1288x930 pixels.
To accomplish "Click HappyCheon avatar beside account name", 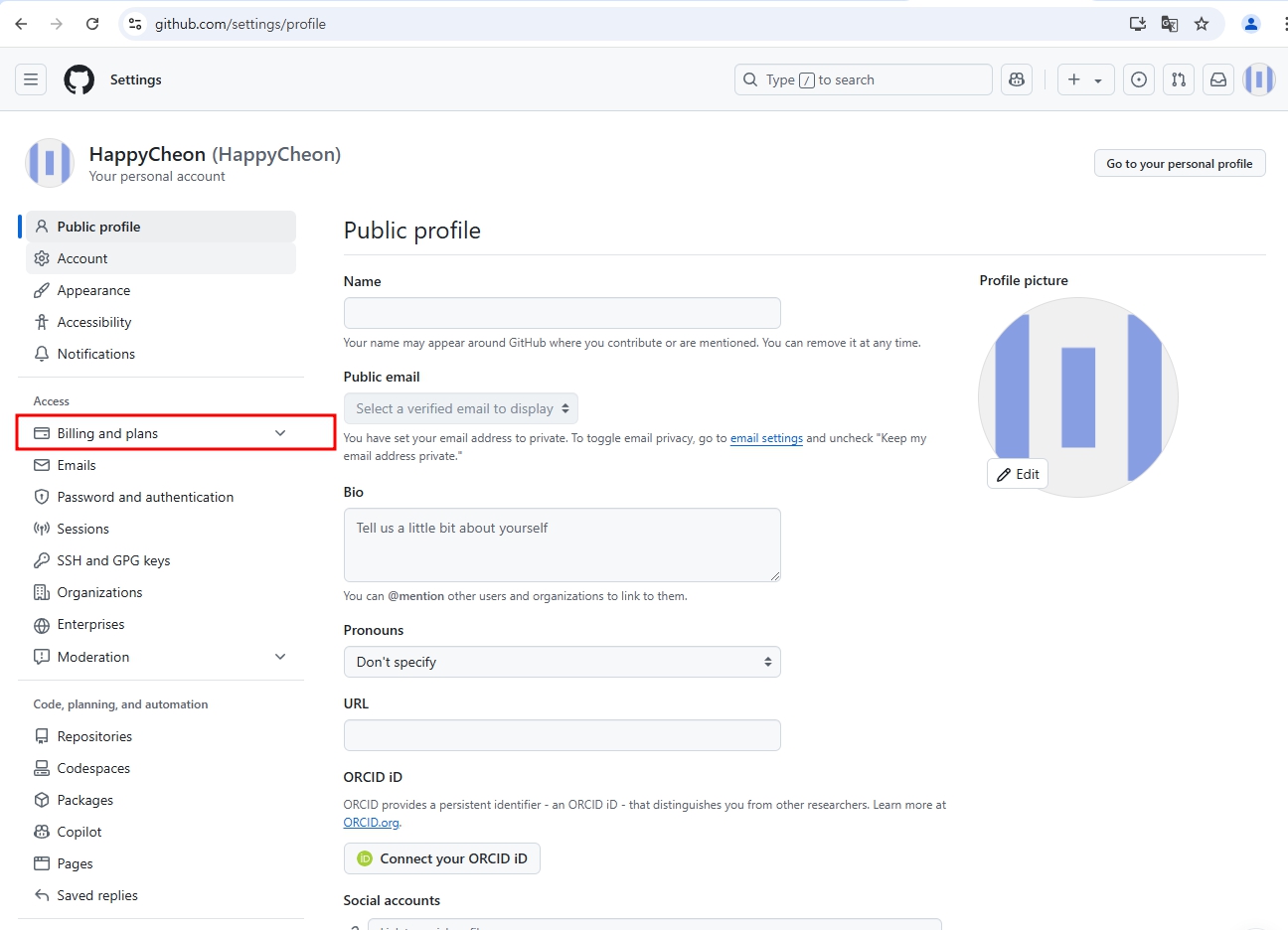I will 50,163.
